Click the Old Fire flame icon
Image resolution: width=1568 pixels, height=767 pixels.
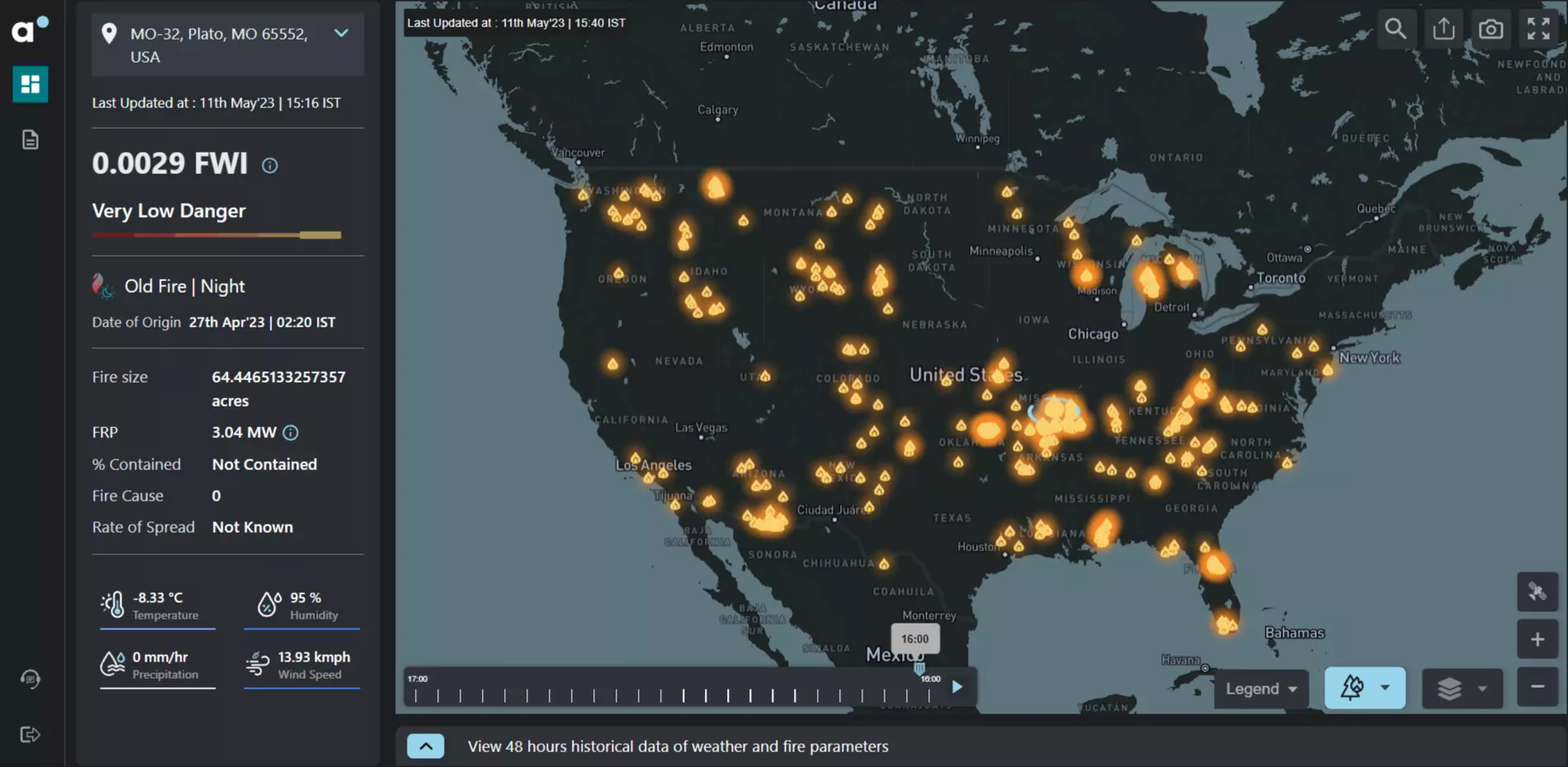102,285
